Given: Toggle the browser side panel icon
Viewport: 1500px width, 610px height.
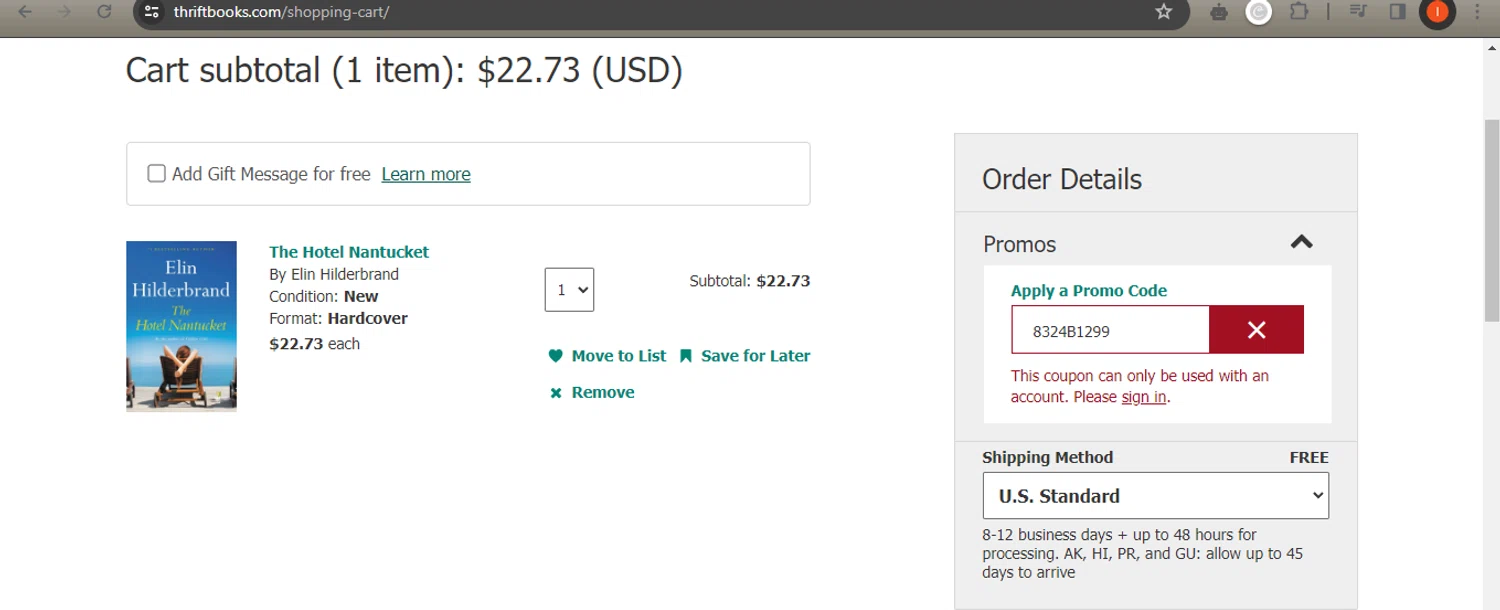Looking at the screenshot, I should pyautogui.click(x=1397, y=12).
